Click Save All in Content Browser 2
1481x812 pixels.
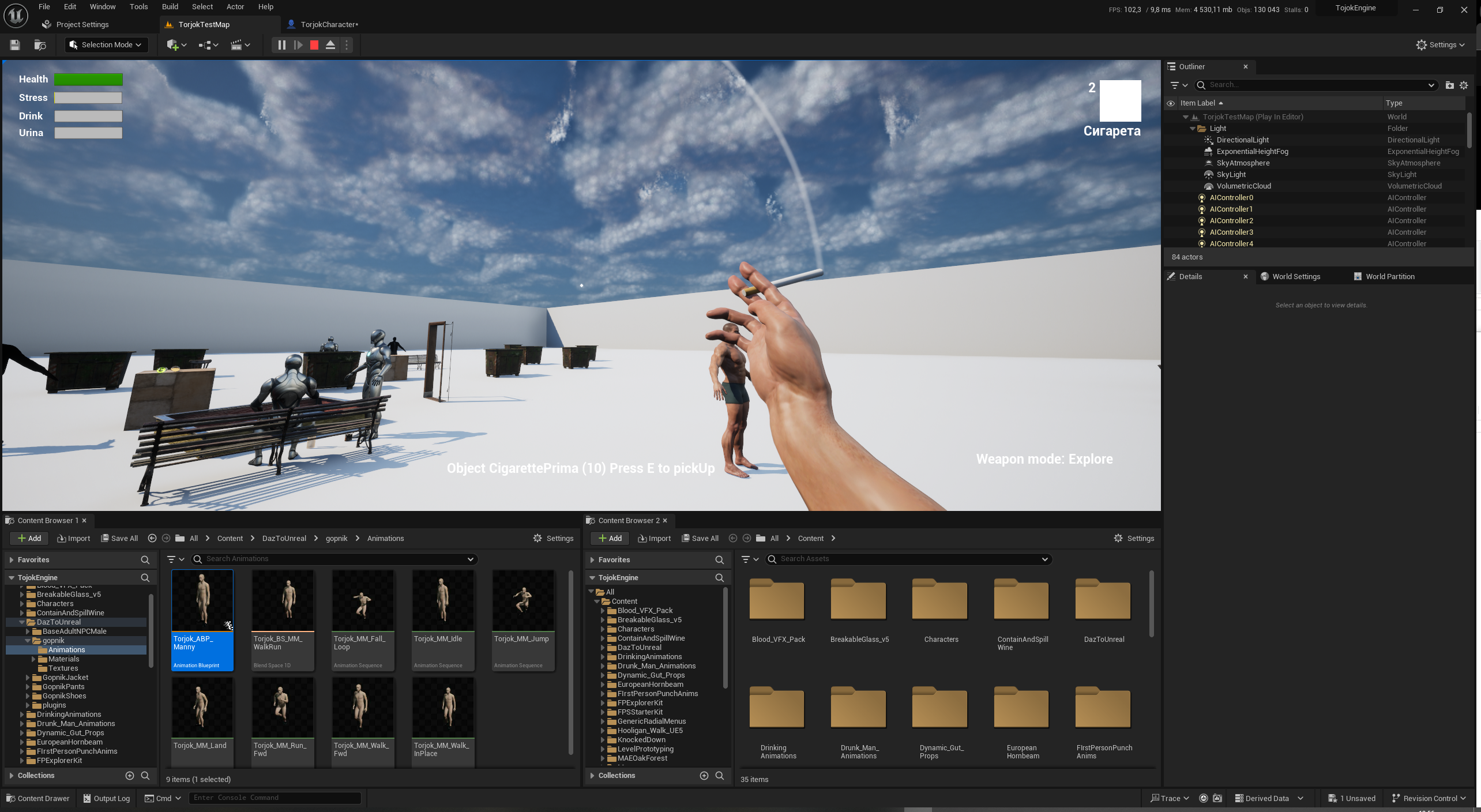click(x=701, y=539)
